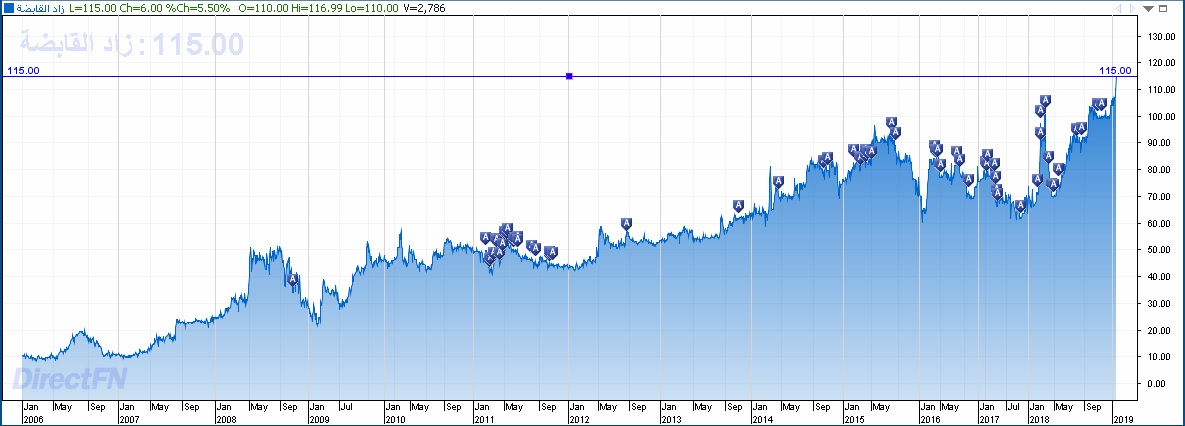Click the blue series color square in the legend

point(9,8)
